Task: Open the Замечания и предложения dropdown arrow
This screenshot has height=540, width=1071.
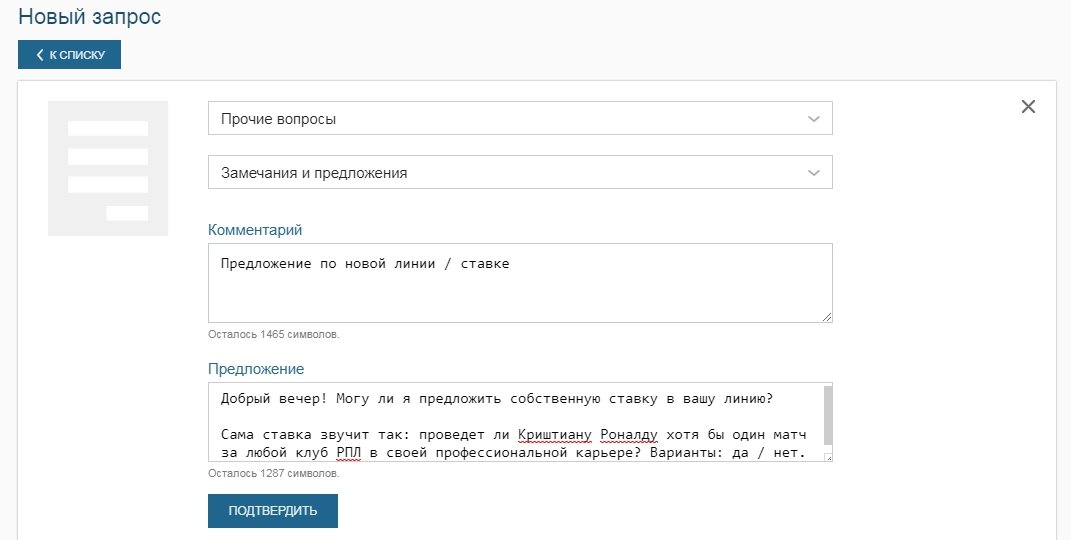Action: pyautogui.click(x=814, y=173)
